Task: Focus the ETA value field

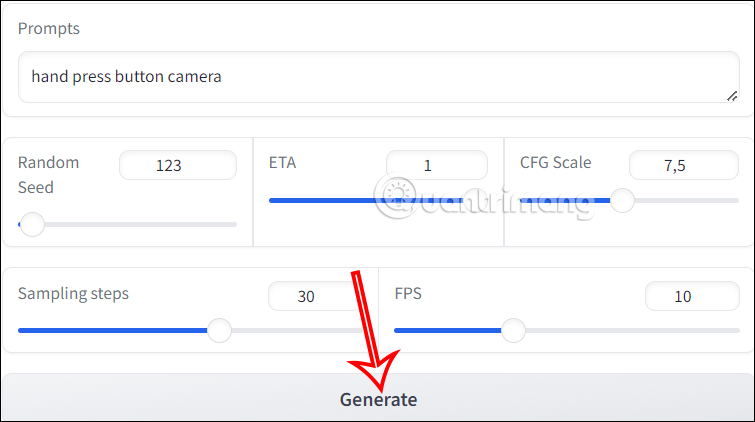Action: pos(436,165)
